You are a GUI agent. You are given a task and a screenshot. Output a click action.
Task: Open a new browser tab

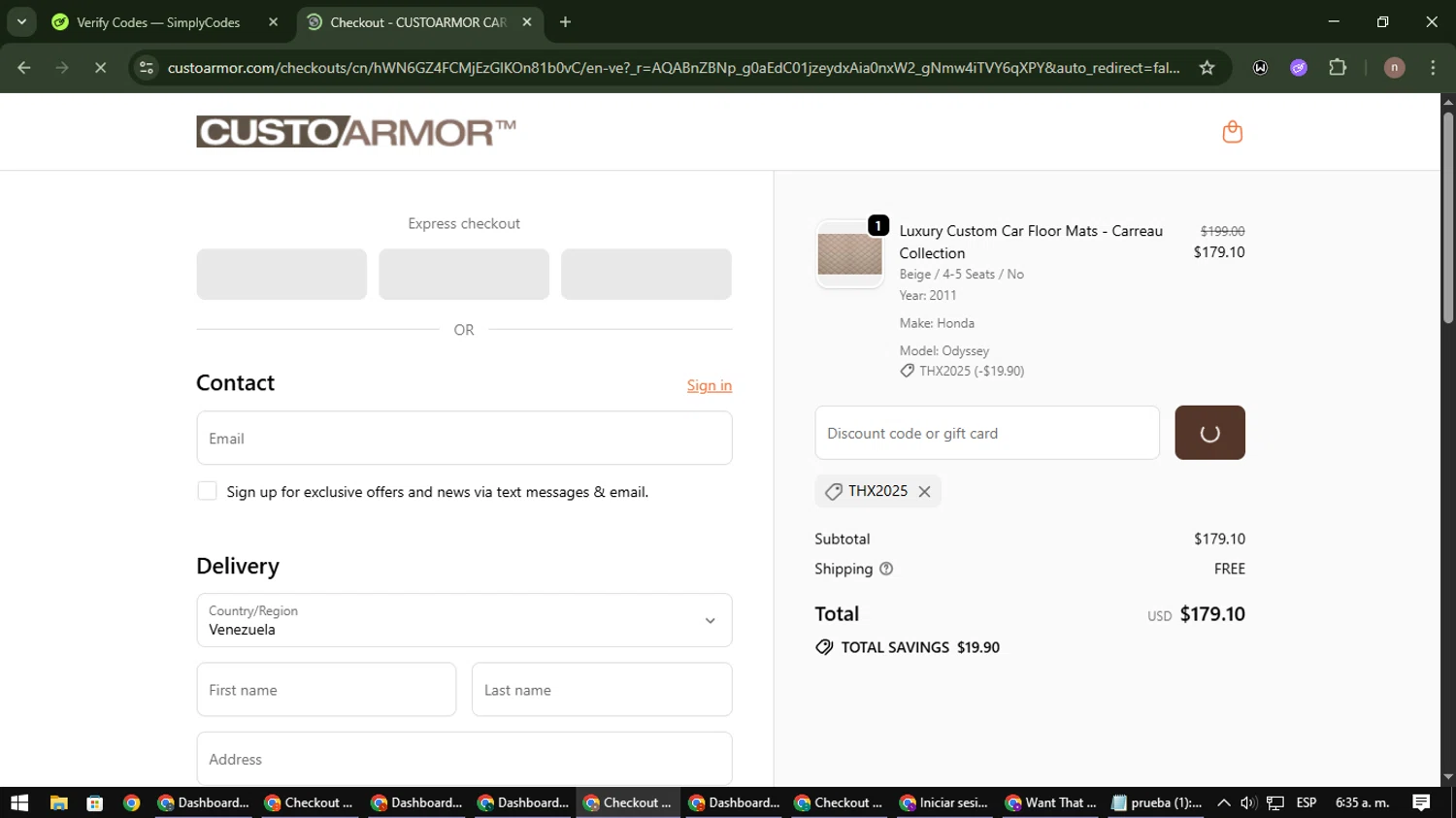pos(565,22)
